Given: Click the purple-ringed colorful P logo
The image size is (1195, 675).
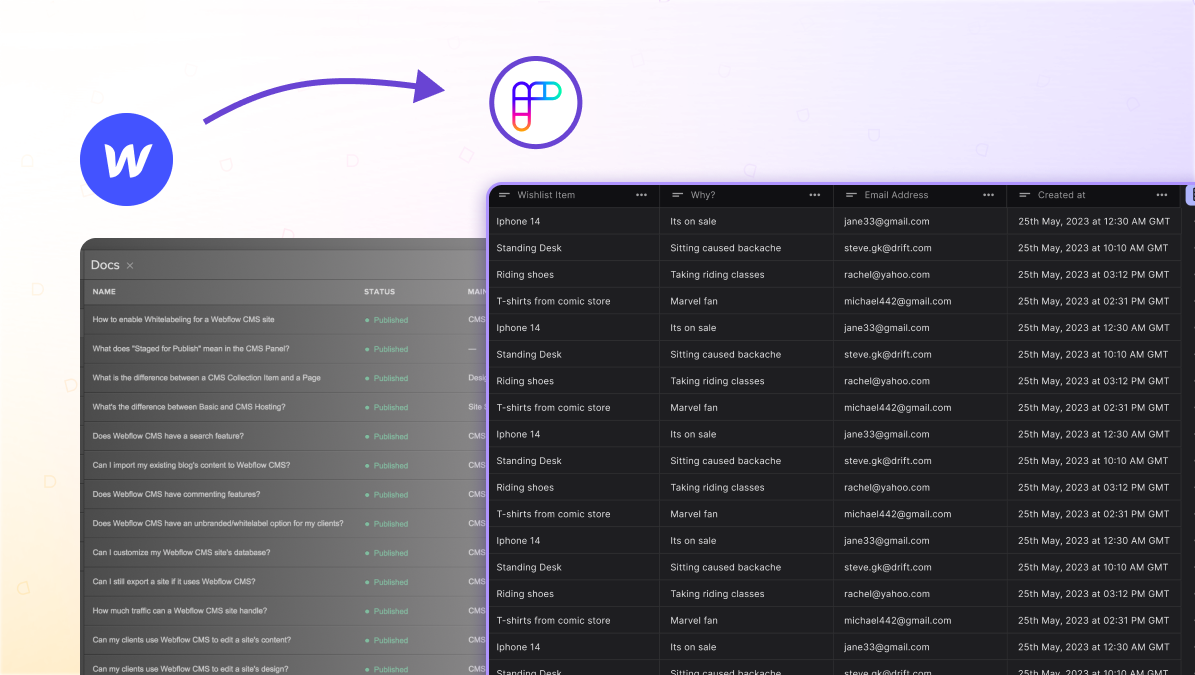Looking at the screenshot, I should [536, 102].
